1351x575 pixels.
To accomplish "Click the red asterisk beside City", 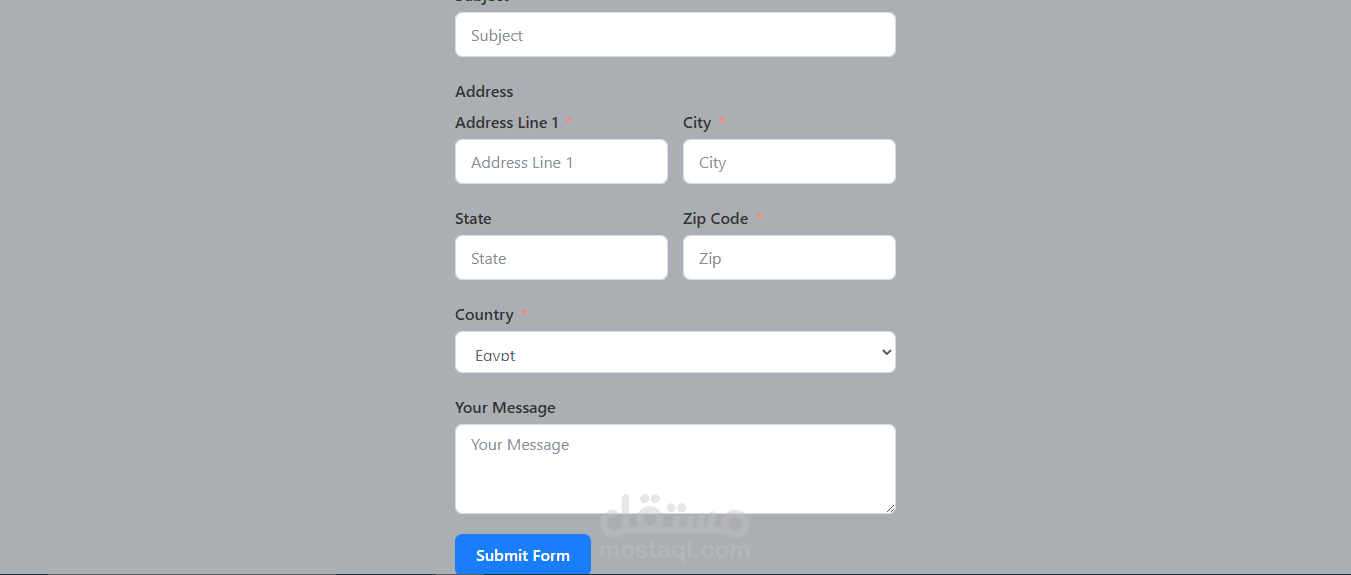I will tap(722, 122).
